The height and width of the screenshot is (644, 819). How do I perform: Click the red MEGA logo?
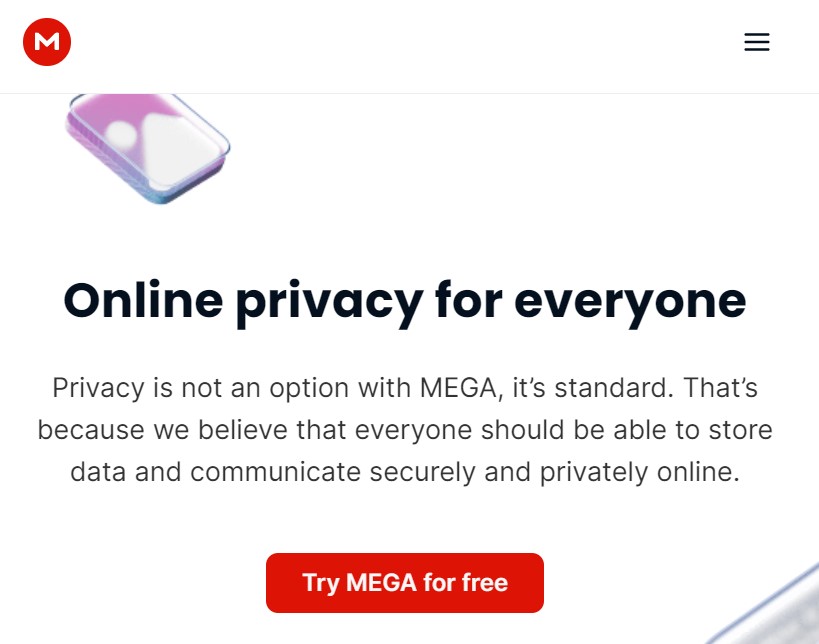47,42
